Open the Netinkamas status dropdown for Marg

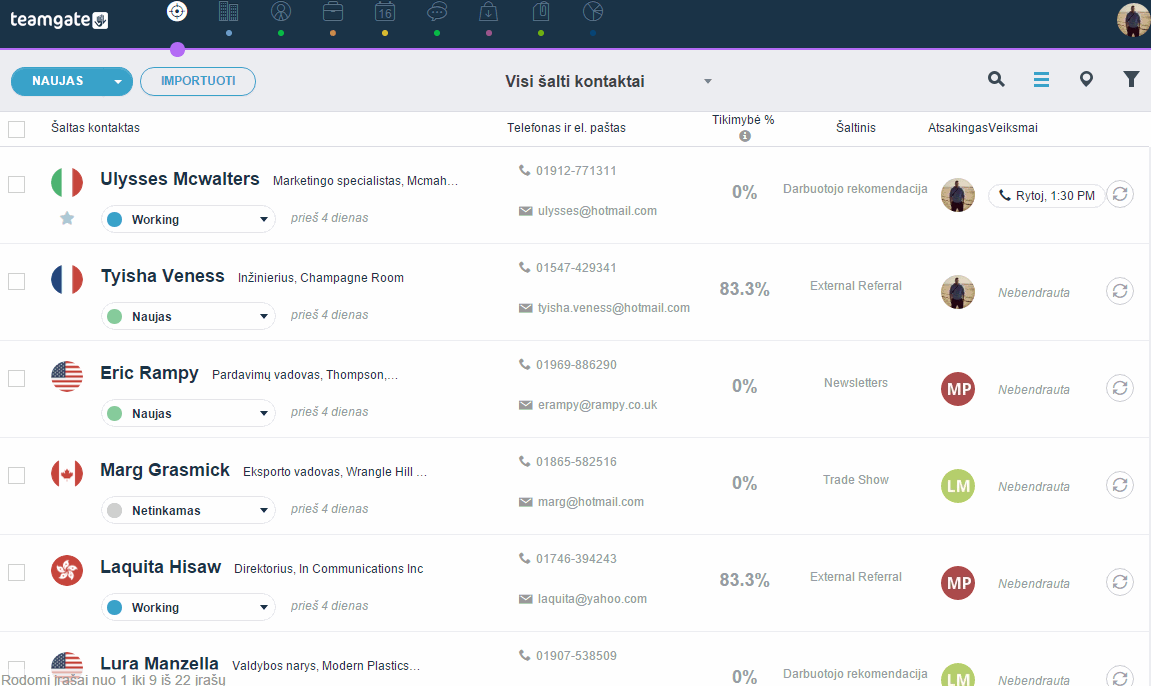pyautogui.click(x=188, y=511)
